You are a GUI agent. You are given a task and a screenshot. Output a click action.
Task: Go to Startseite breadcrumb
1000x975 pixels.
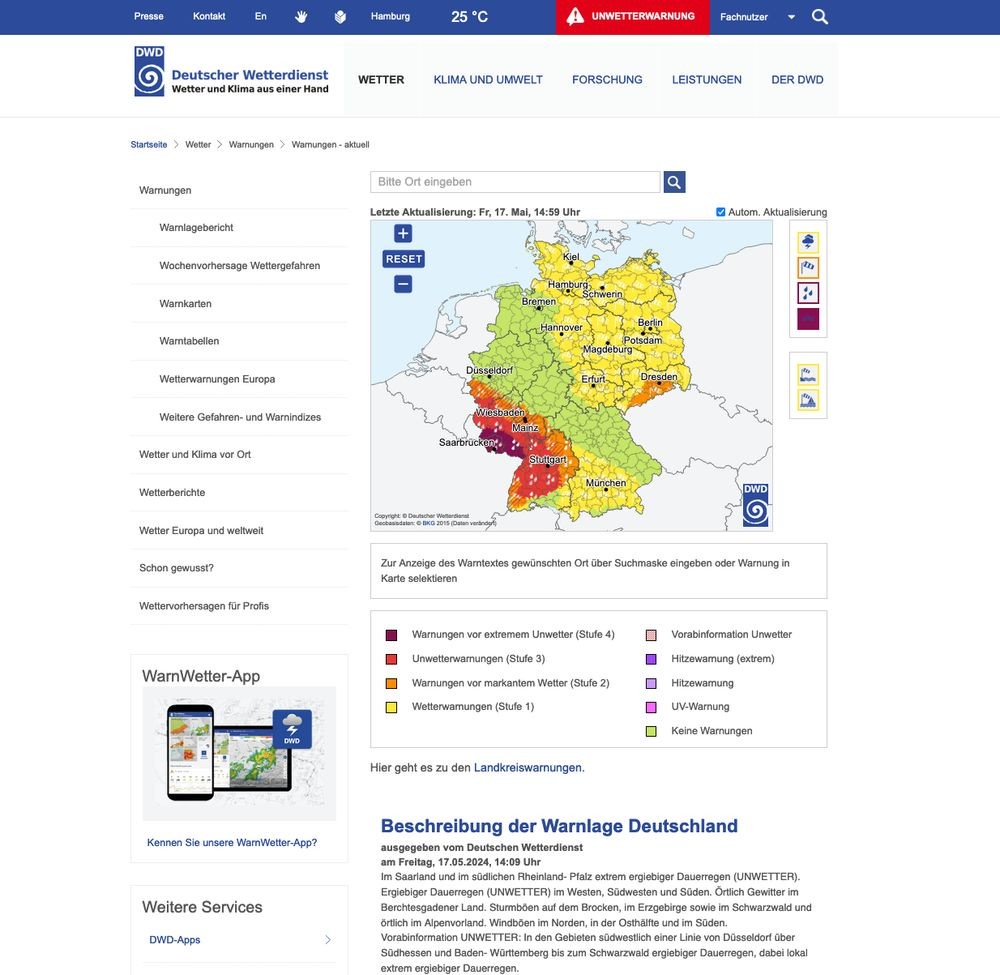(149, 145)
